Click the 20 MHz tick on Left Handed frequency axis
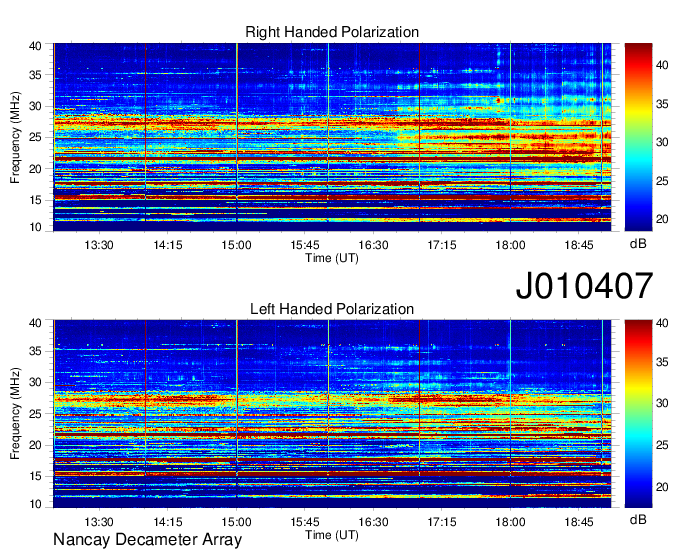Image resolution: width=680 pixels, height=552 pixels. pyautogui.click(x=35, y=445)
